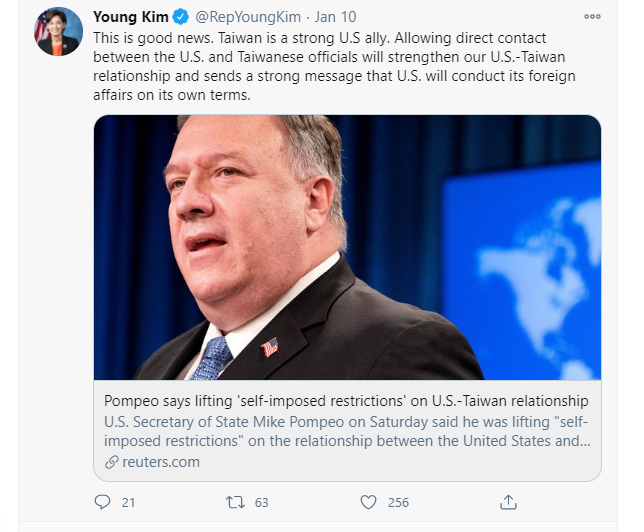
Task: Click the tweet body text
Action: click(334, 66)
